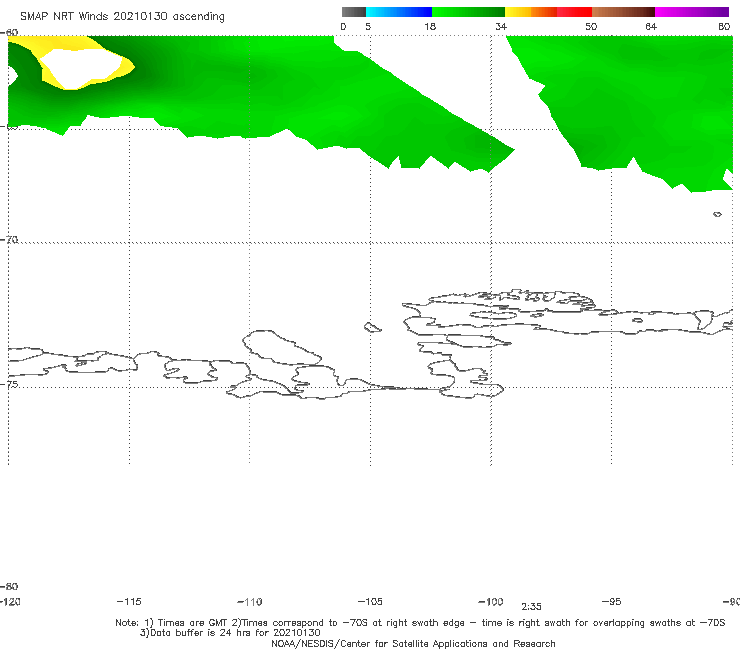Click the note '3)Data buffer is 24 hrs for 20210130'

(230, 633)
